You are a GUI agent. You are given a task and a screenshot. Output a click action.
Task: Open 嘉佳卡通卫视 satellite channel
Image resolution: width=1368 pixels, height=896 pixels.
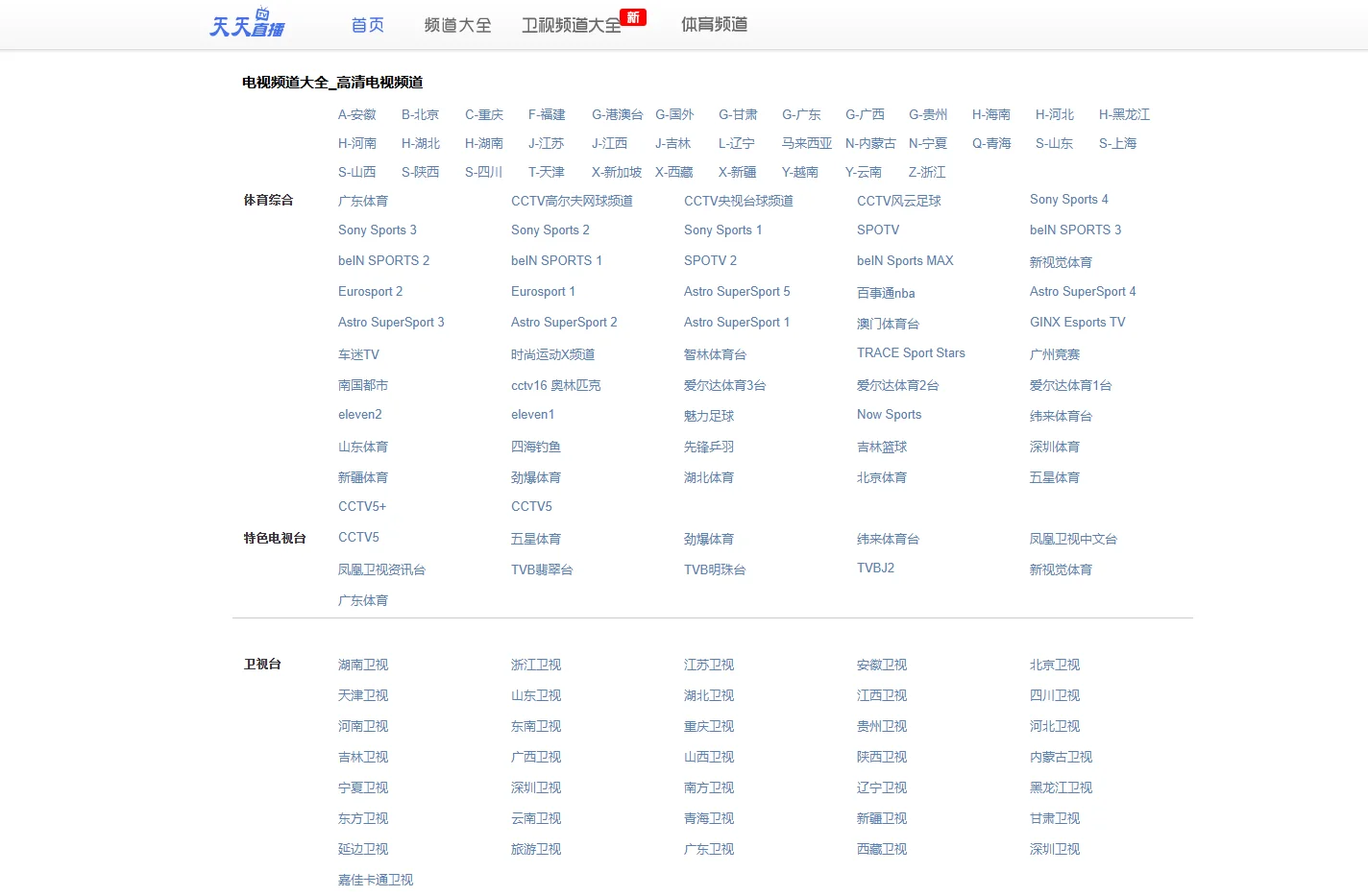coord(376,880)
